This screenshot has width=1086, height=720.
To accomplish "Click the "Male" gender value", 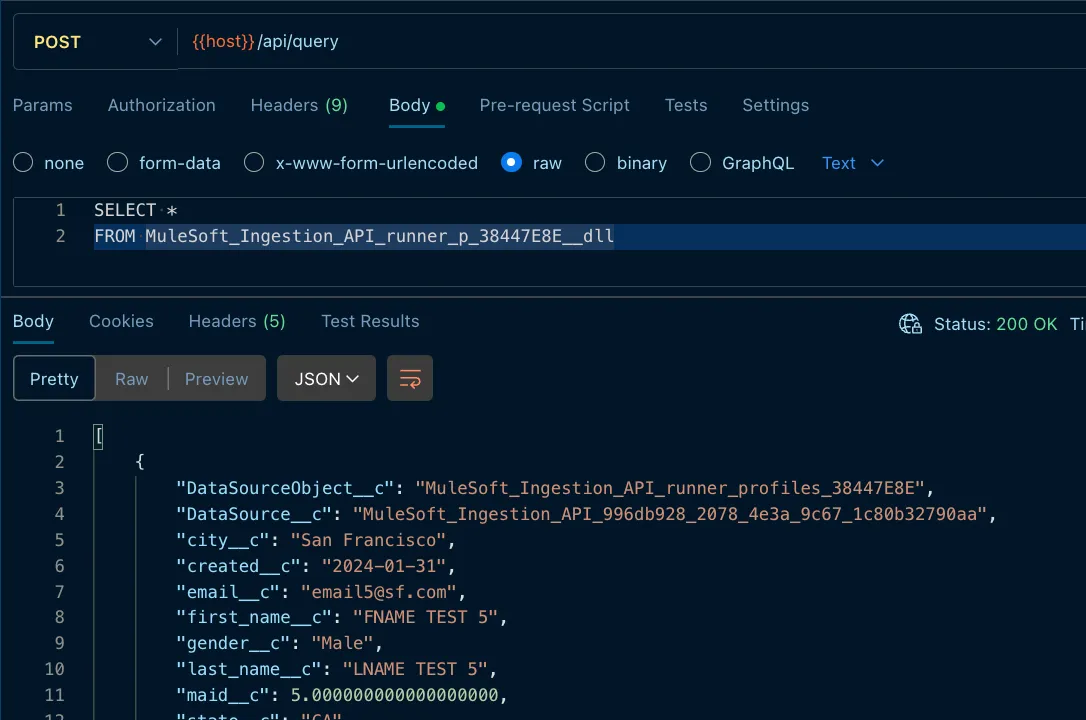I will click(343, 643).
